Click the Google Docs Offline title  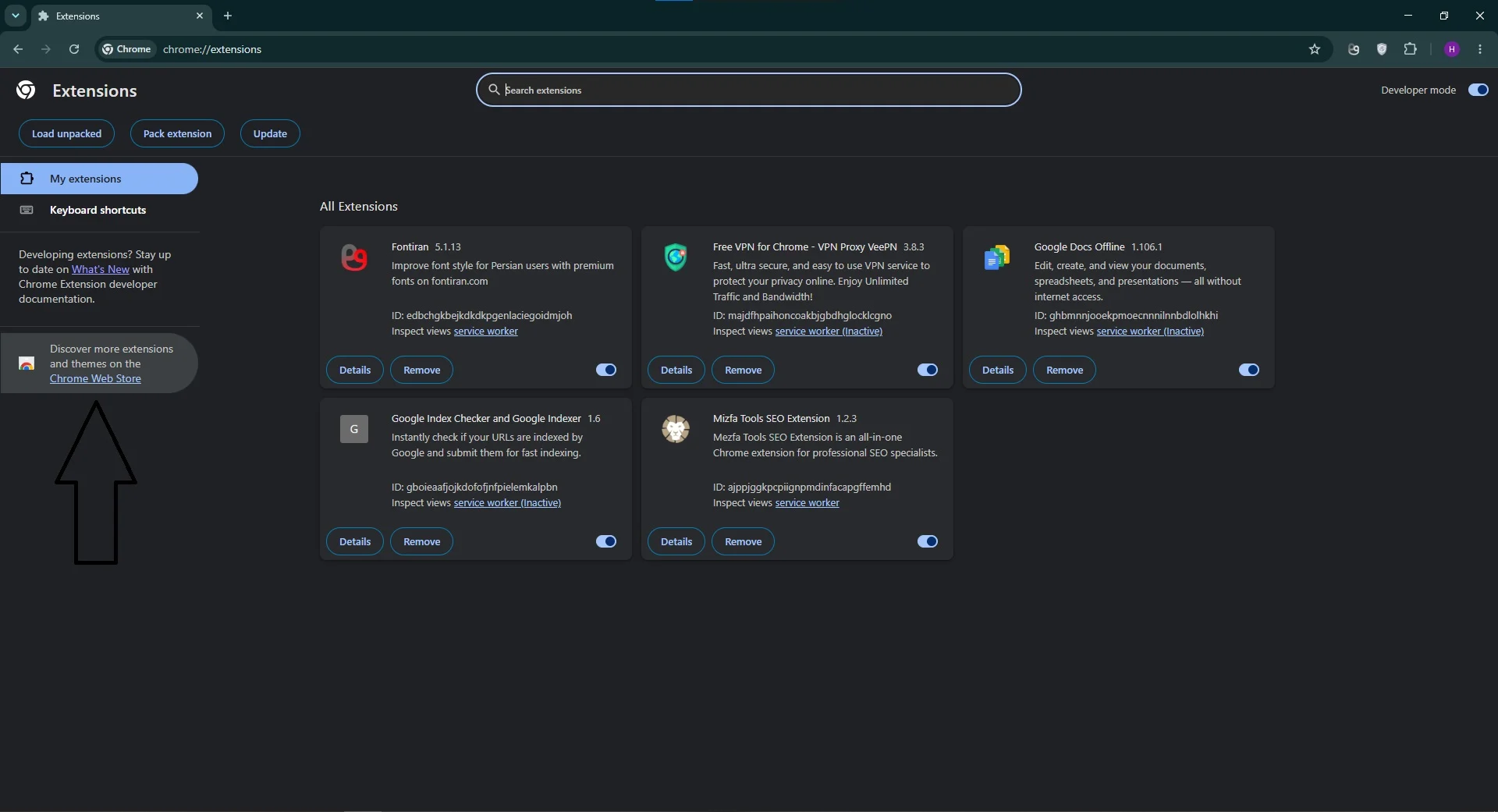1080,246
